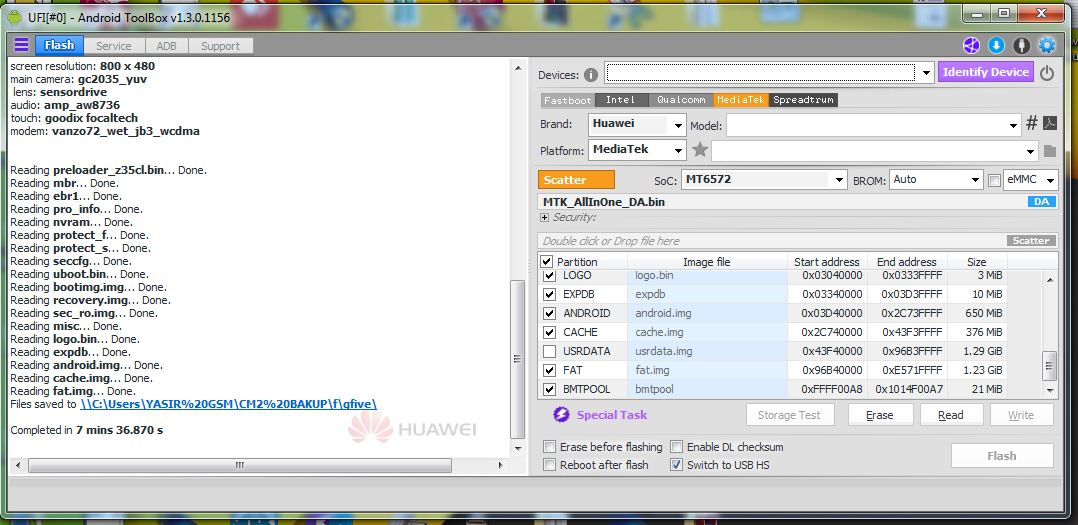Click the favorites star icon
1078x525 pixels.
coord(700,149)
